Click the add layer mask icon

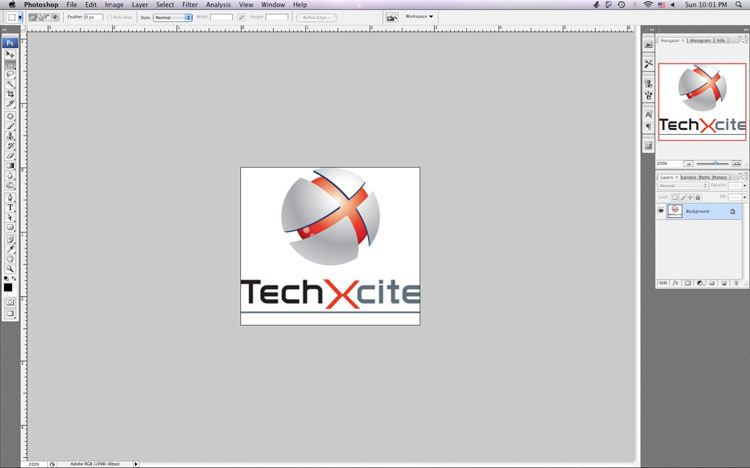tap(688, 283)
